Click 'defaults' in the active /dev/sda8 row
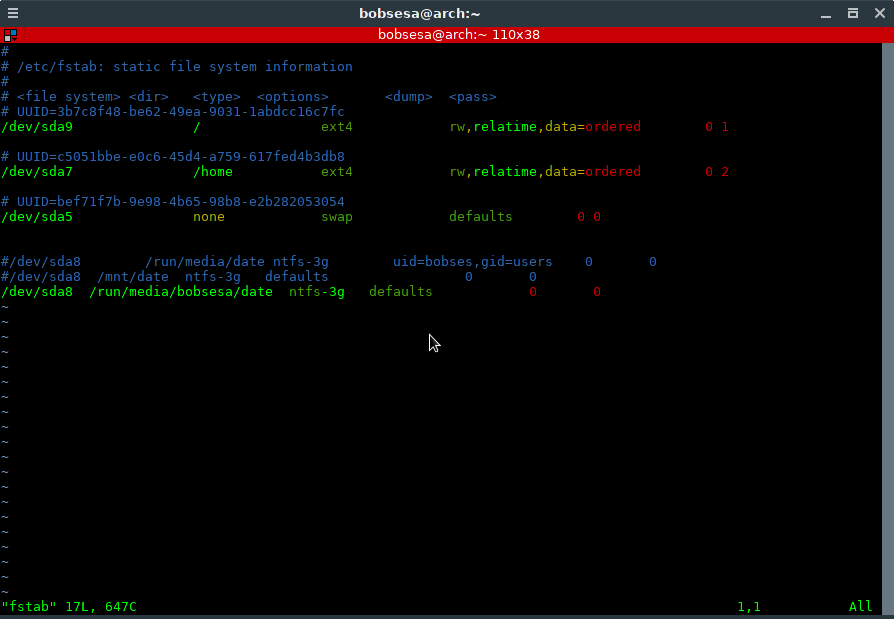894x619 pixels. coord(400,292)
